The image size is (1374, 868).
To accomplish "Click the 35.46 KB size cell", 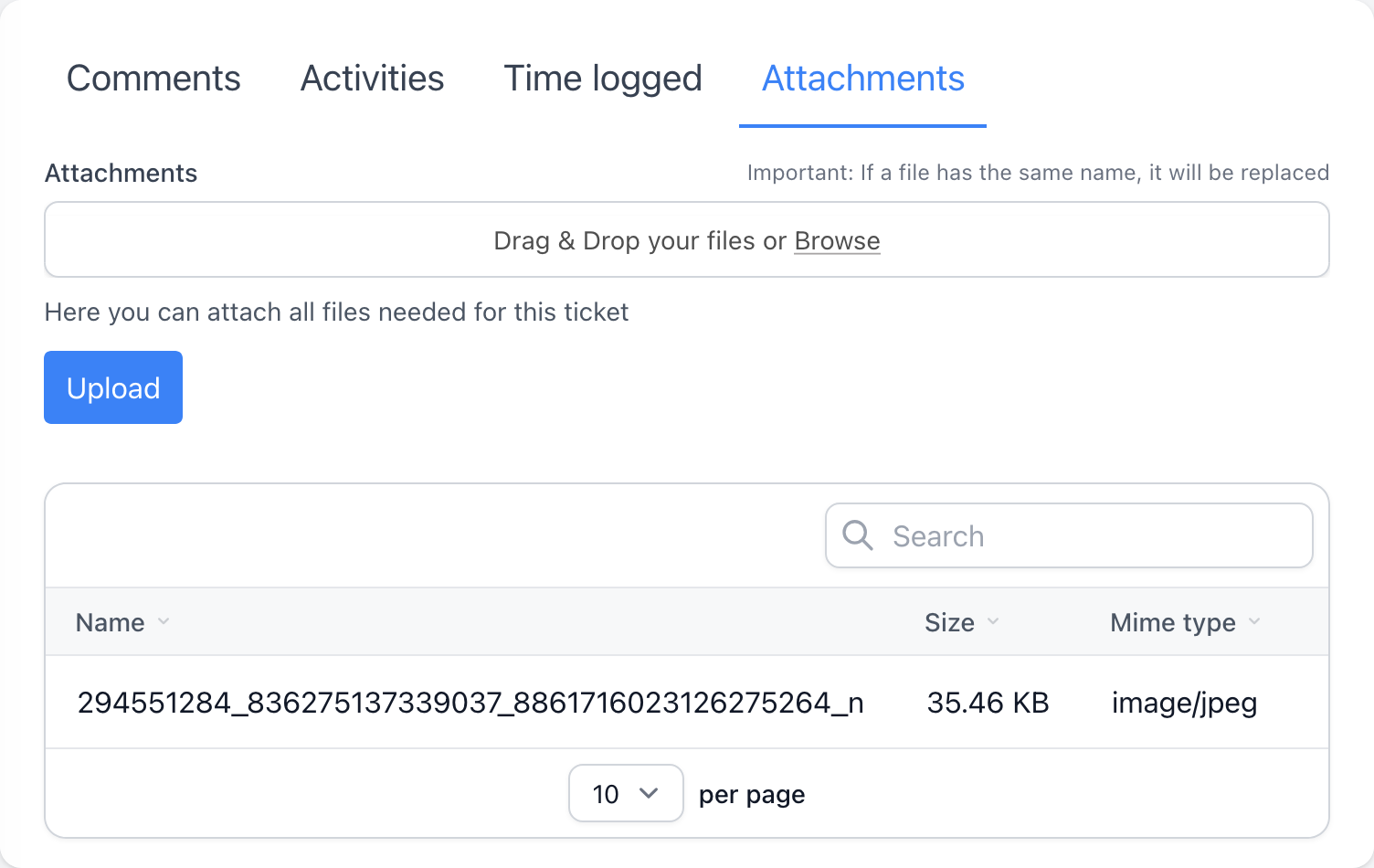I will click(988, 703).
